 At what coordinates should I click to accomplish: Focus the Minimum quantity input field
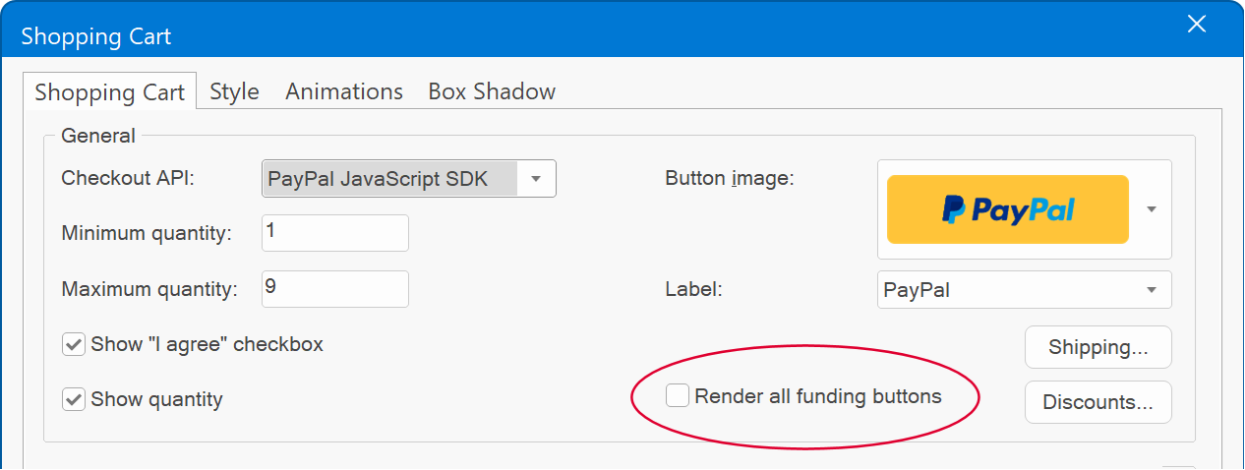pyautogui.click(x=335, y=233)
